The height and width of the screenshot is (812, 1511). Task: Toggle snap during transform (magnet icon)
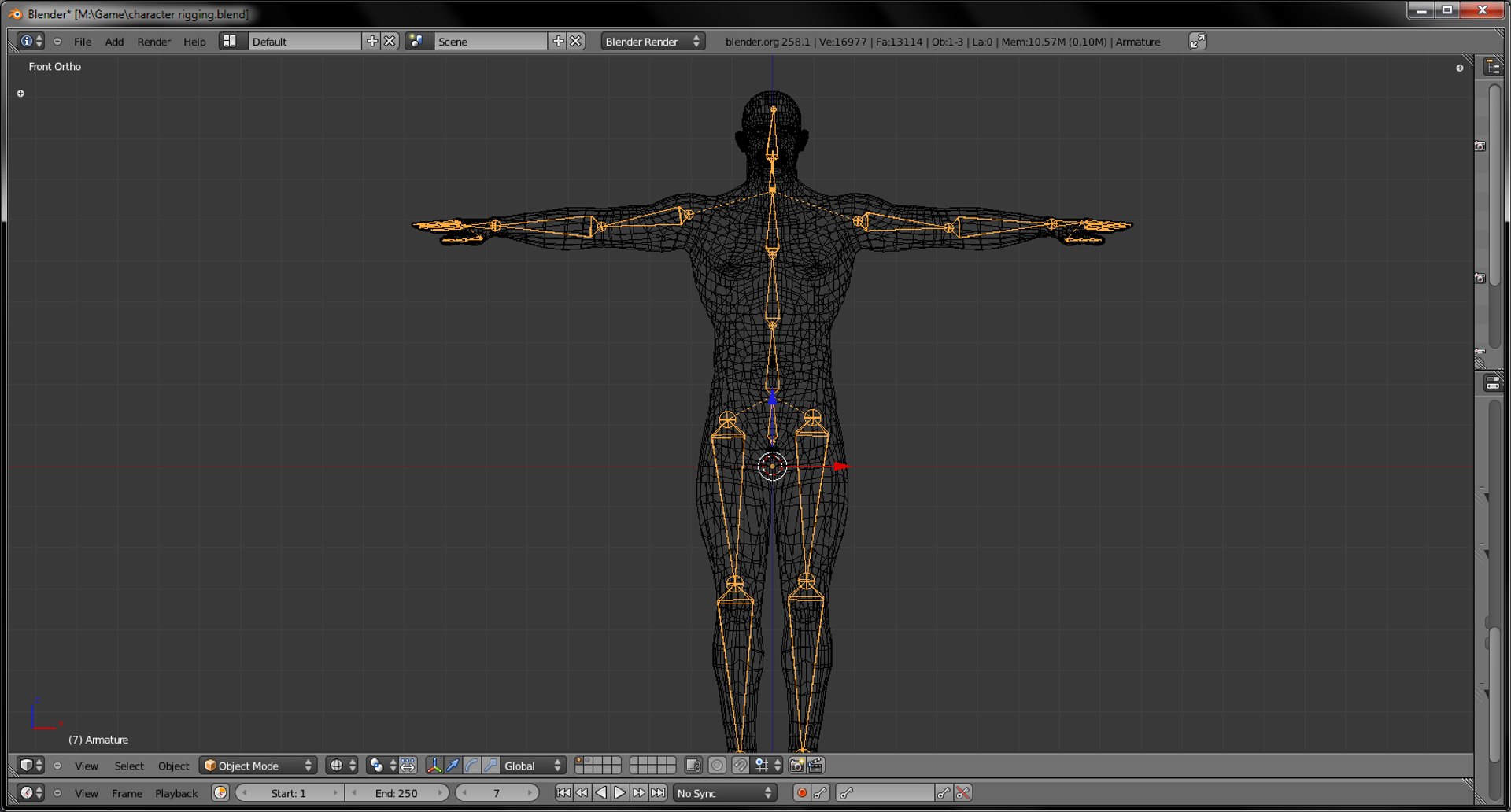pyautogui.click(x=741, y=766)
